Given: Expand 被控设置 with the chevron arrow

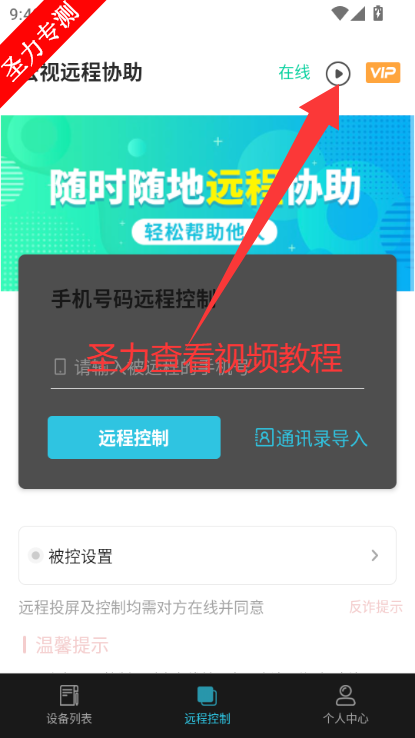Looking at the screenshot, I should pyautogui.click(x=375, y=555).
